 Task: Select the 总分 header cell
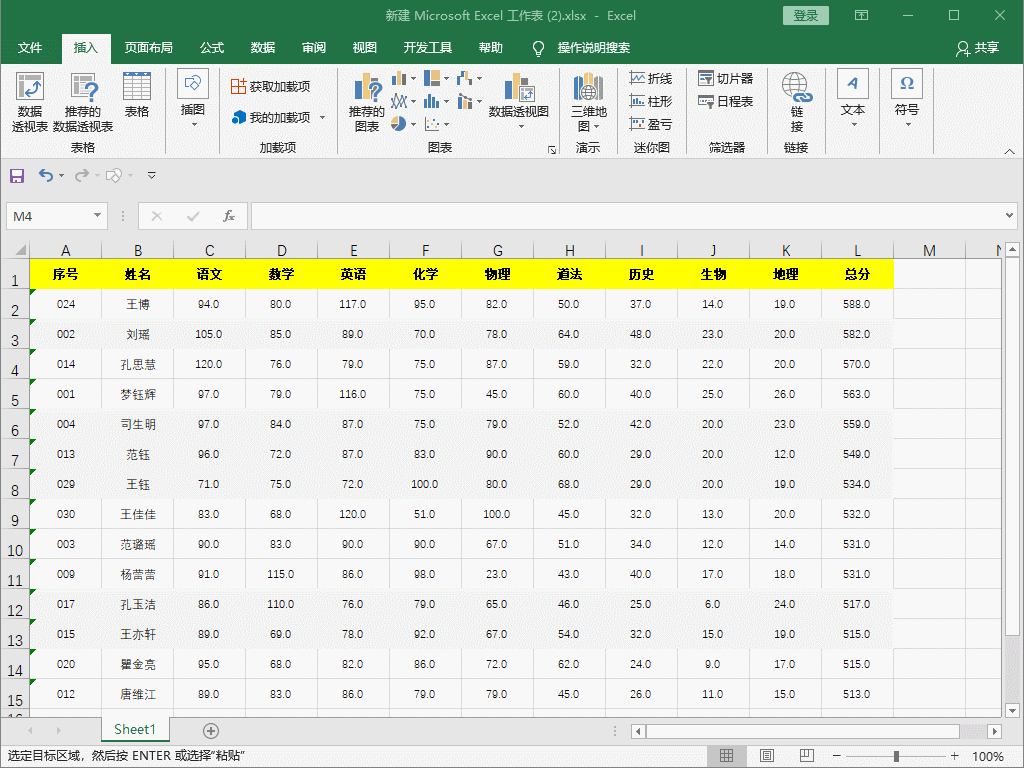coord(857,274)
